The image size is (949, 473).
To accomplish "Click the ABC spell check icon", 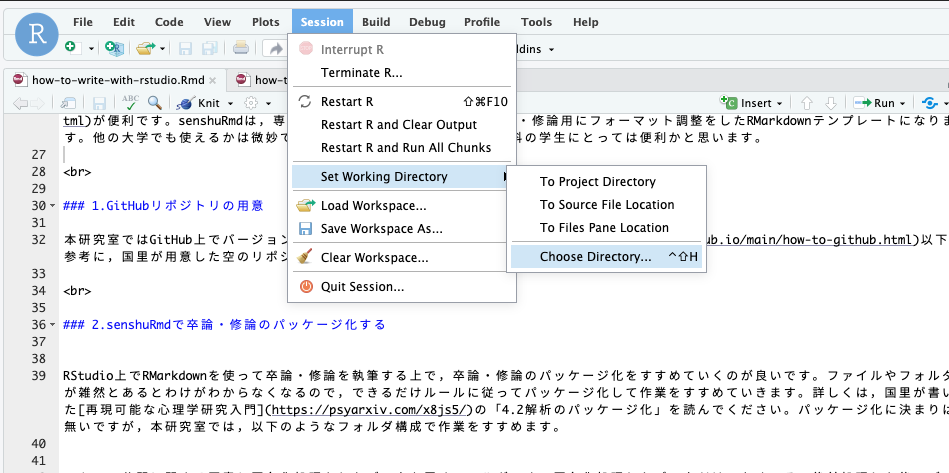I will [x=130, y=102].
